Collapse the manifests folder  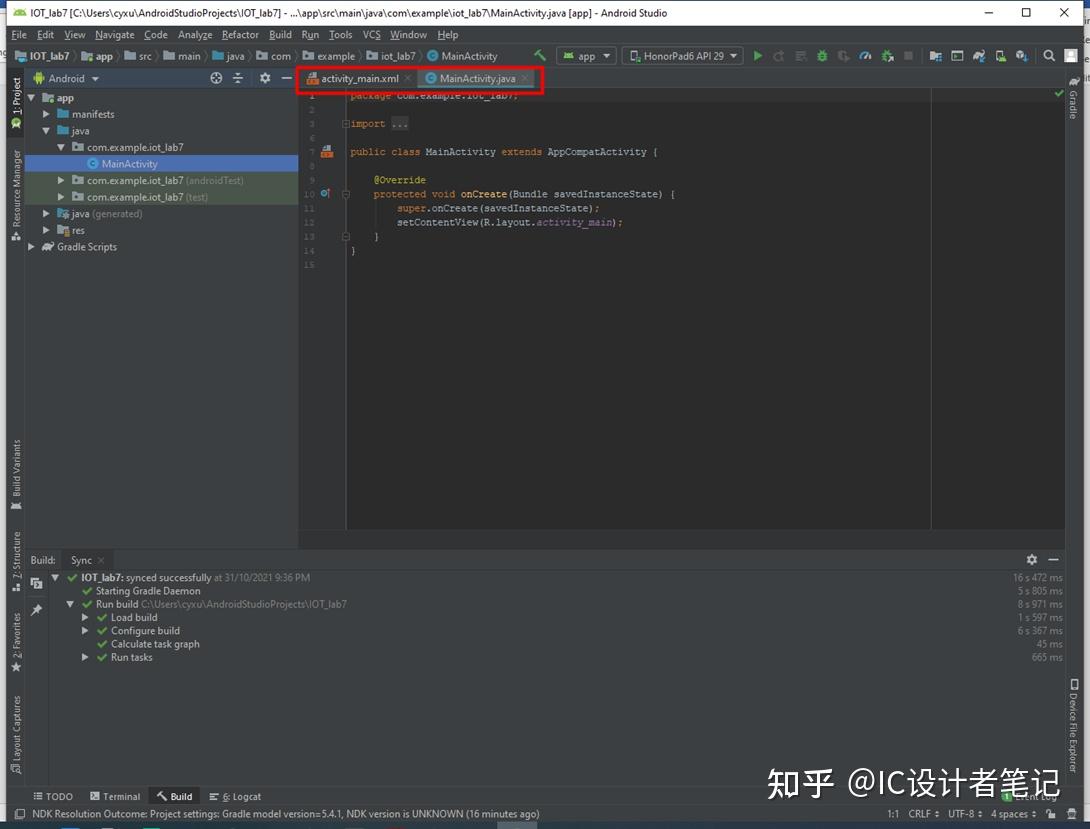click(x=45, y=114)
